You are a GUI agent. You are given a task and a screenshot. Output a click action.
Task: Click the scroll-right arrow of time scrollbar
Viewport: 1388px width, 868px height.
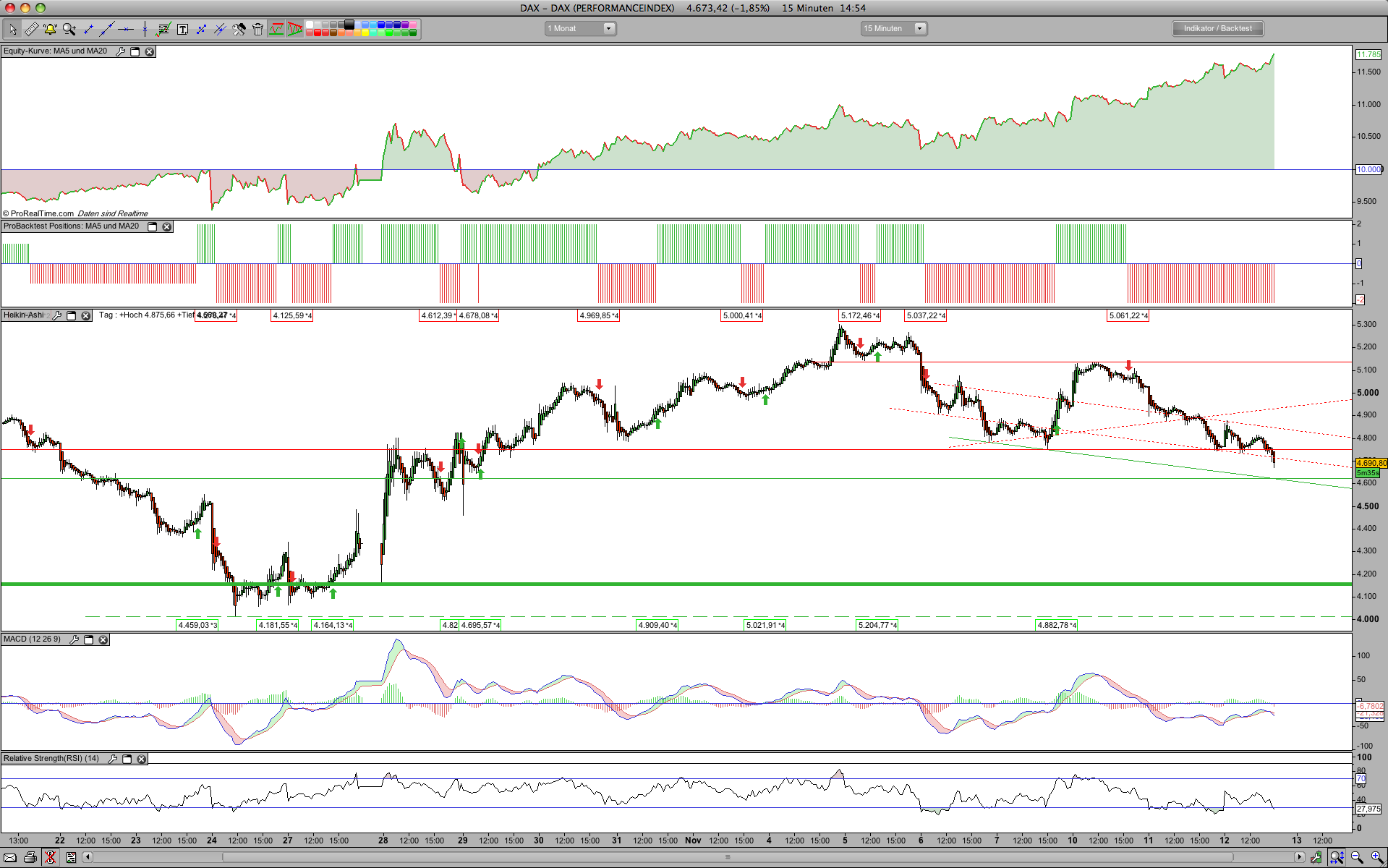(1300, 857)
